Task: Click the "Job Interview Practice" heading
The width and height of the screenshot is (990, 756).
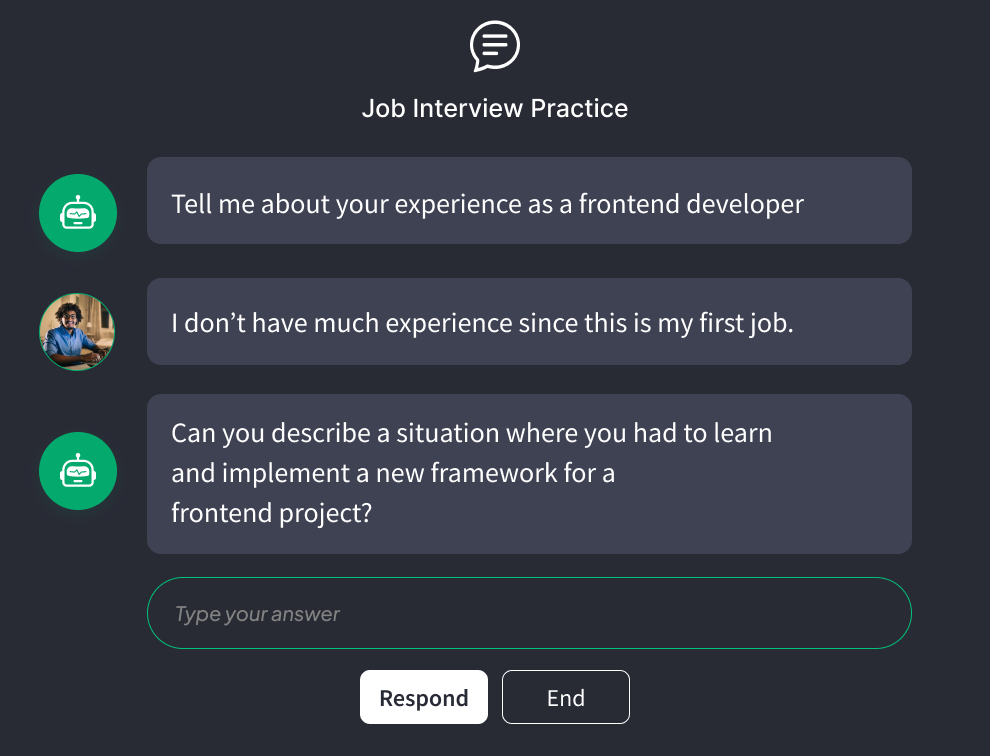Action: coord(495,108)
